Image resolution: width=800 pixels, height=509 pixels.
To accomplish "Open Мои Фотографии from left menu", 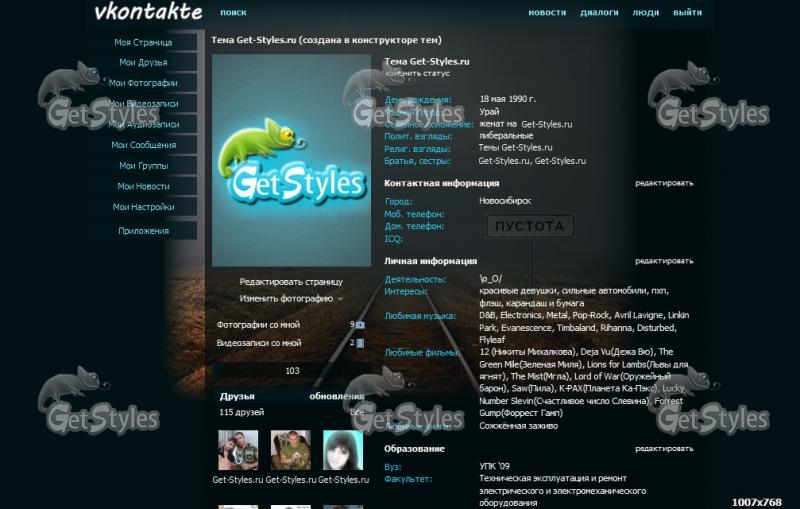I will coord(143,83).
